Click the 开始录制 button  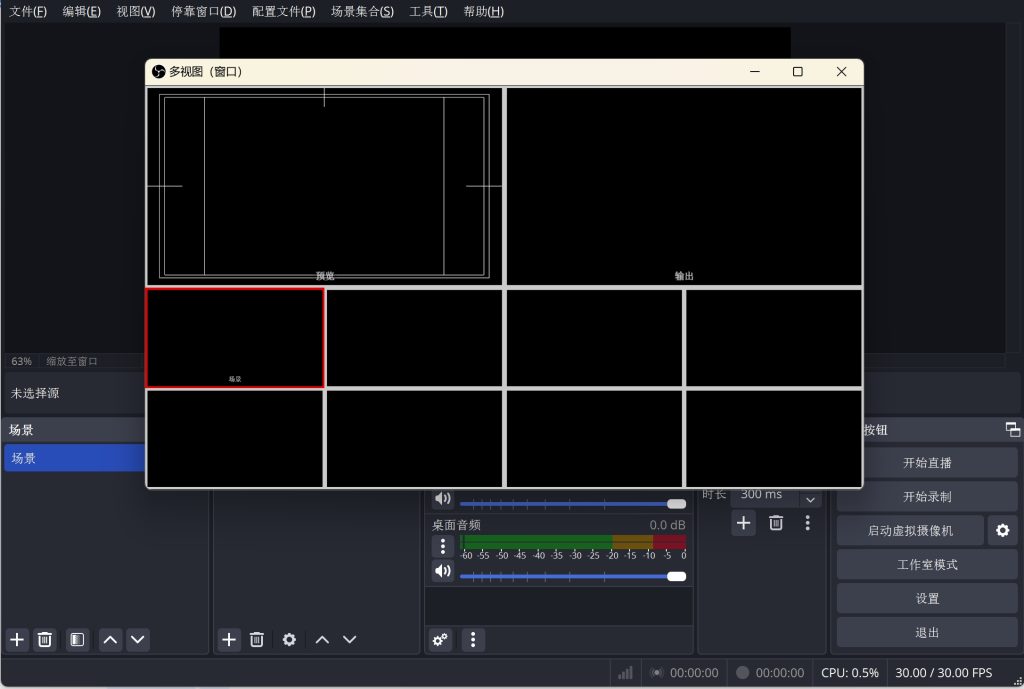[927, 497]
